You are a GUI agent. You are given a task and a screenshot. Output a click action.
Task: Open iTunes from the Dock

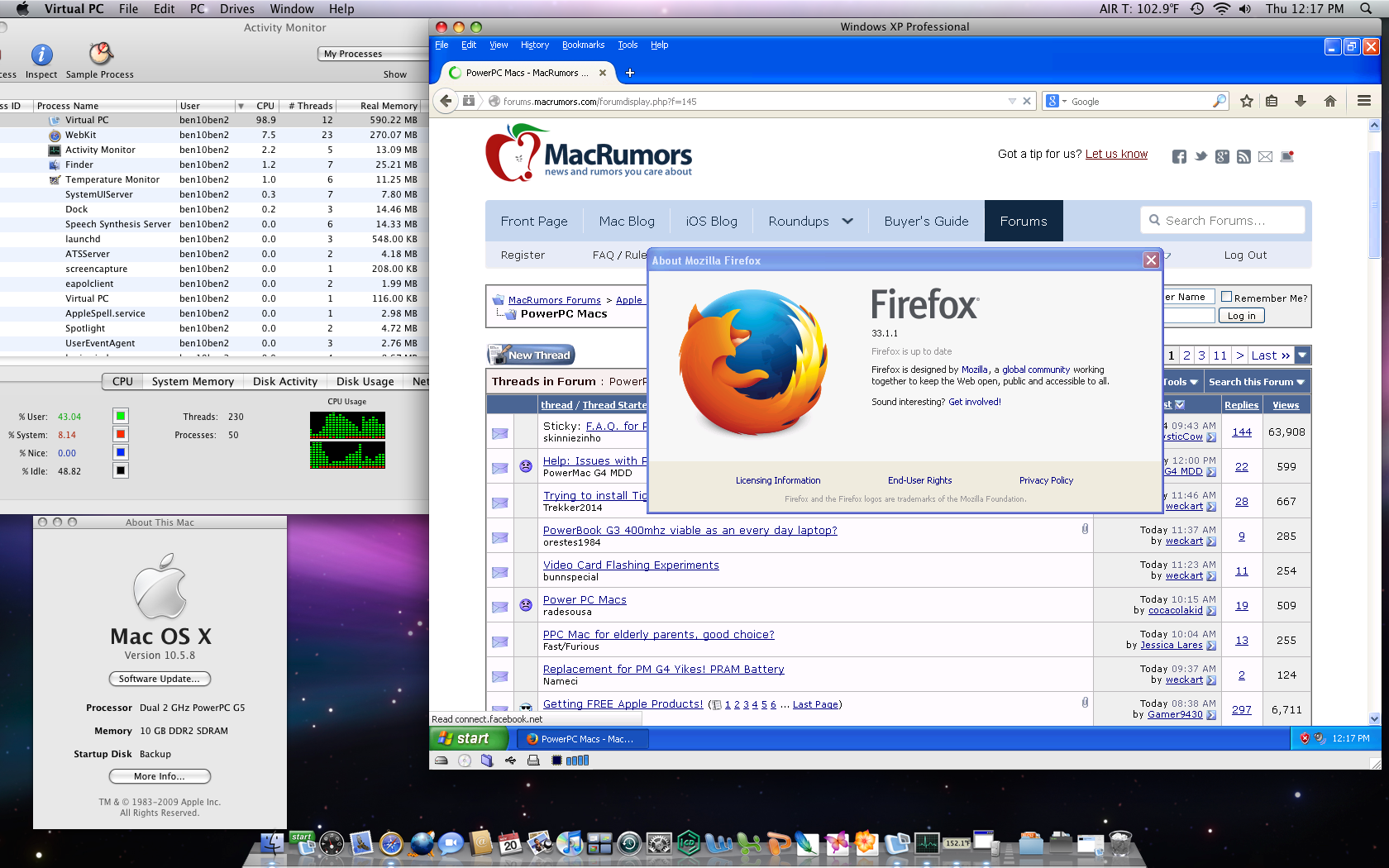point(570,843)
